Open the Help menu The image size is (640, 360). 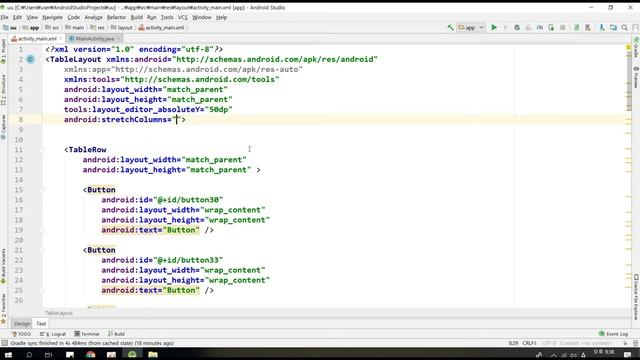(221, 18)
